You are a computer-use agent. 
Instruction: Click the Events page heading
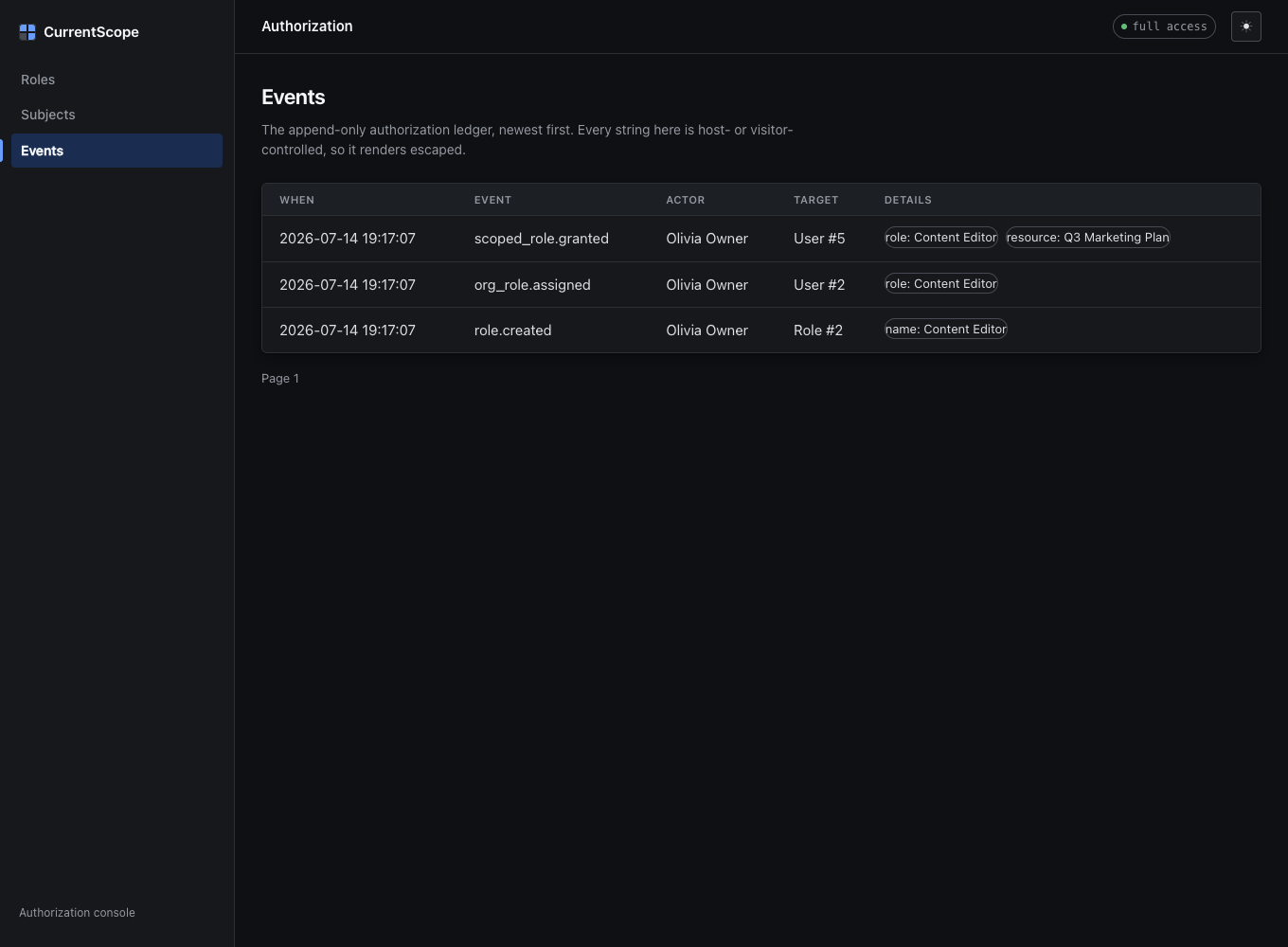[294, 98]
